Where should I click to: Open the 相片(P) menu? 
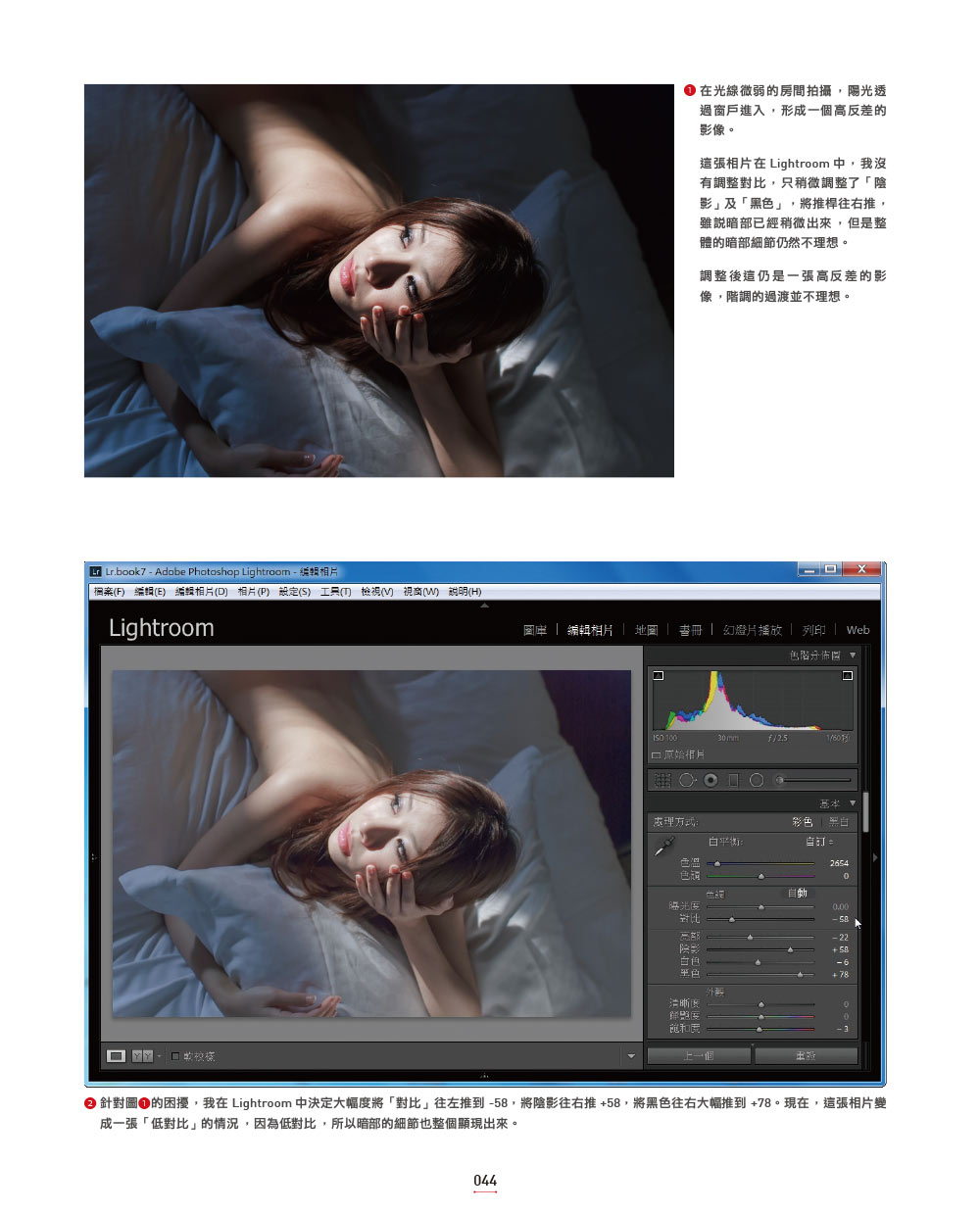[254, 592]
